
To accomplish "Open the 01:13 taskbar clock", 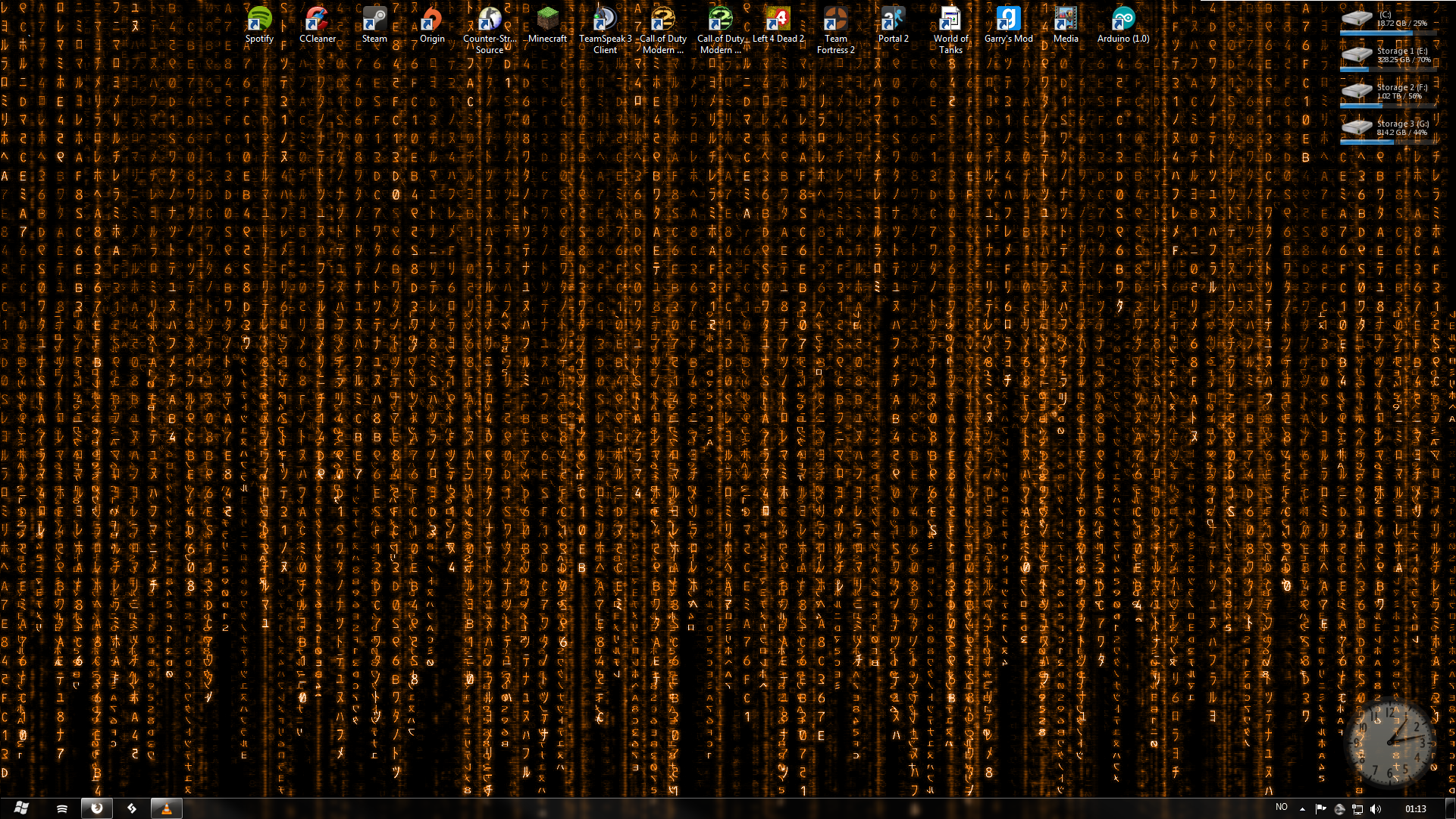I will tap(1415, 809).
